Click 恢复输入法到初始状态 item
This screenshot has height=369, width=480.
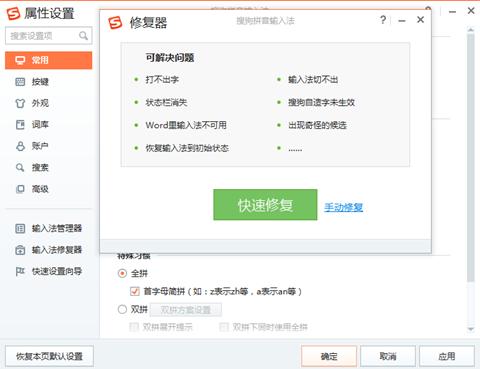pyautogui.click(x=187, y=148)
